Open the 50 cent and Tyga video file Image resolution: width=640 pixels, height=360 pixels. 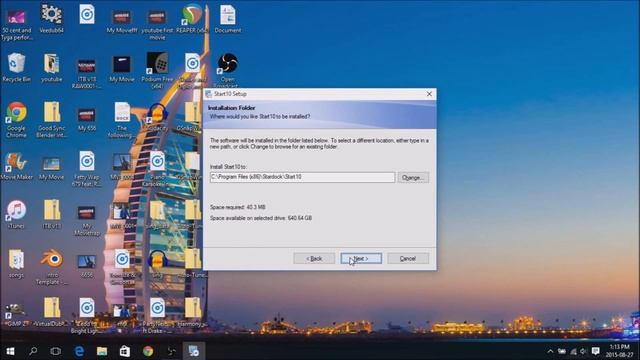[x=16, y=22]
